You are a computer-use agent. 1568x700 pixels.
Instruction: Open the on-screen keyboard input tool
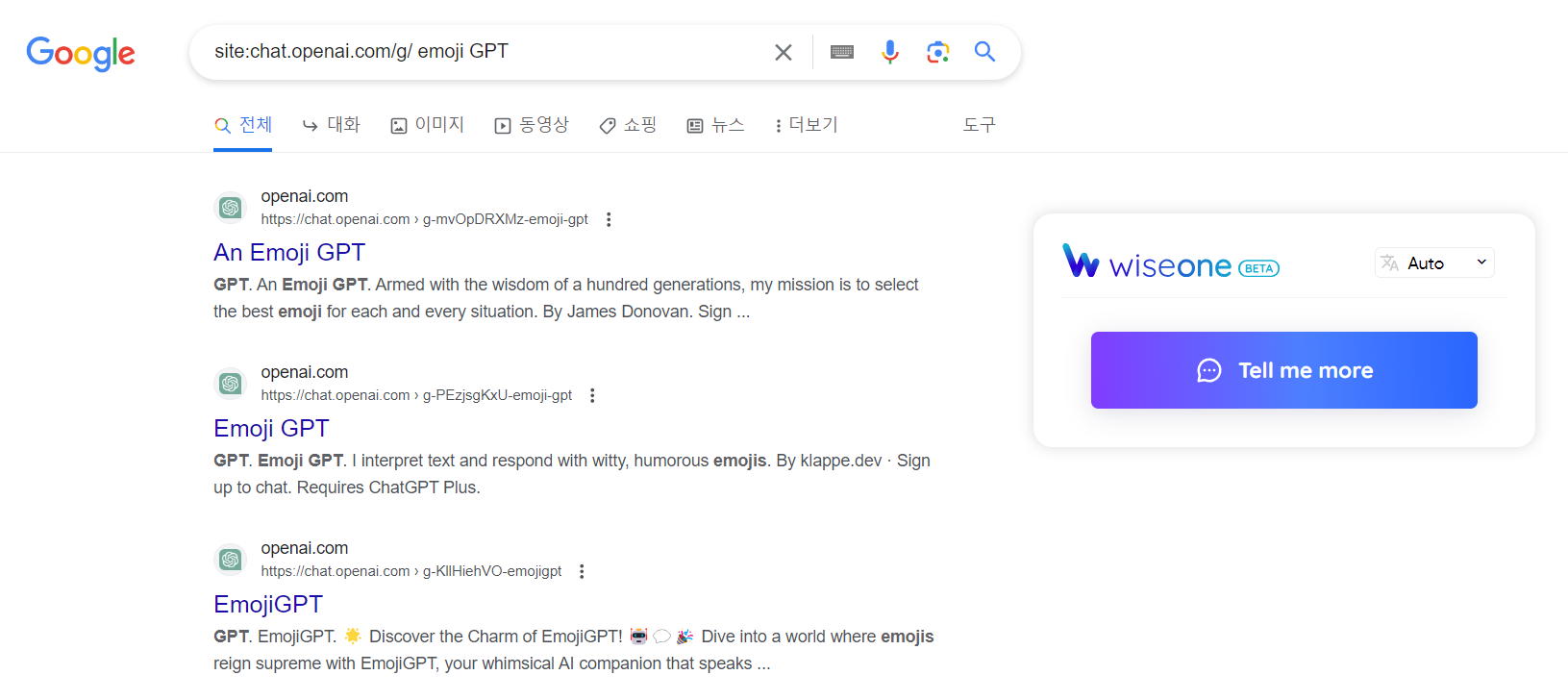pos(842,52)
